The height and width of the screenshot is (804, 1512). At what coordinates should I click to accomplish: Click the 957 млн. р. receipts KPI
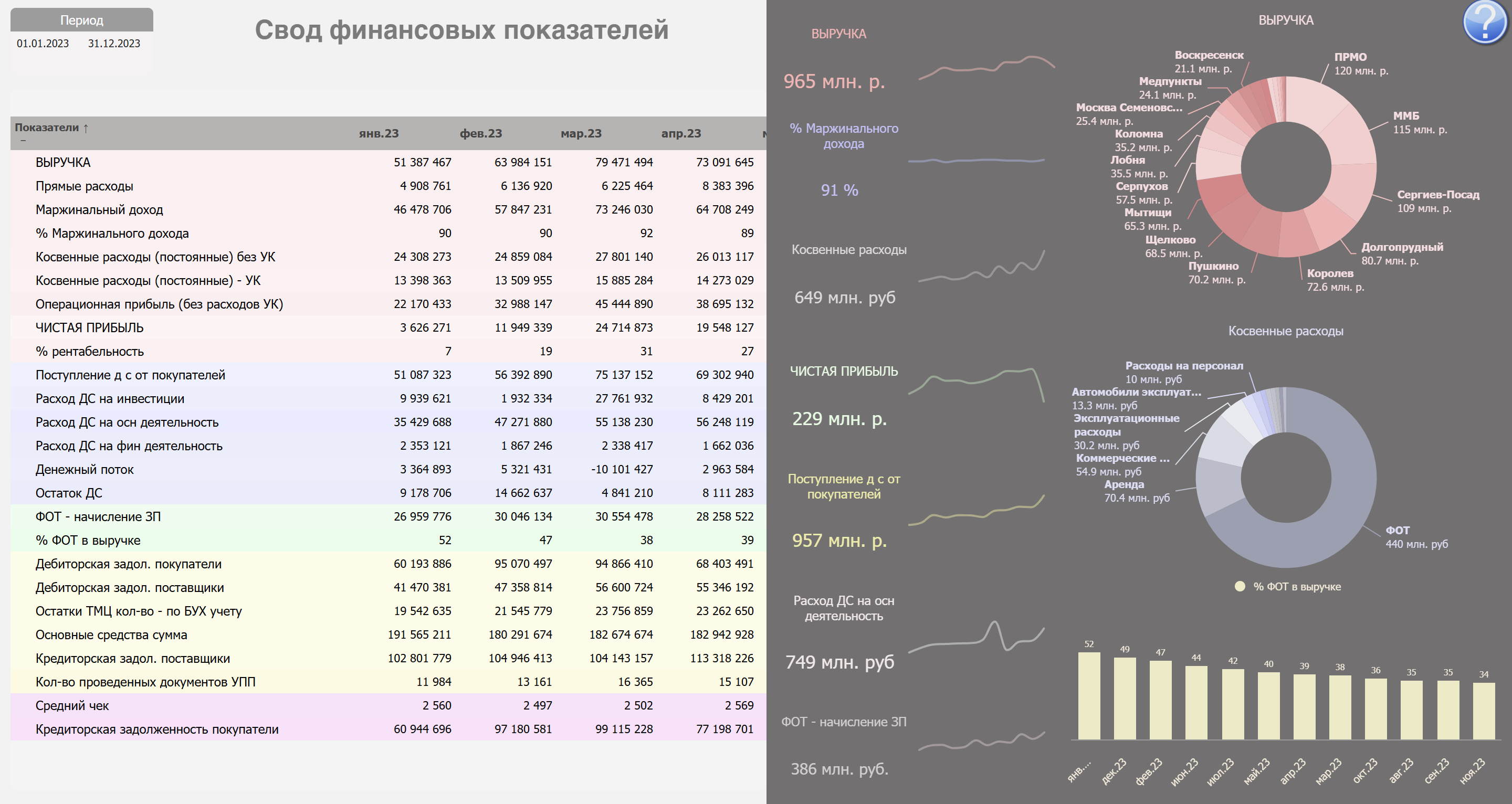pyautogui.click(x=839, y=541)
